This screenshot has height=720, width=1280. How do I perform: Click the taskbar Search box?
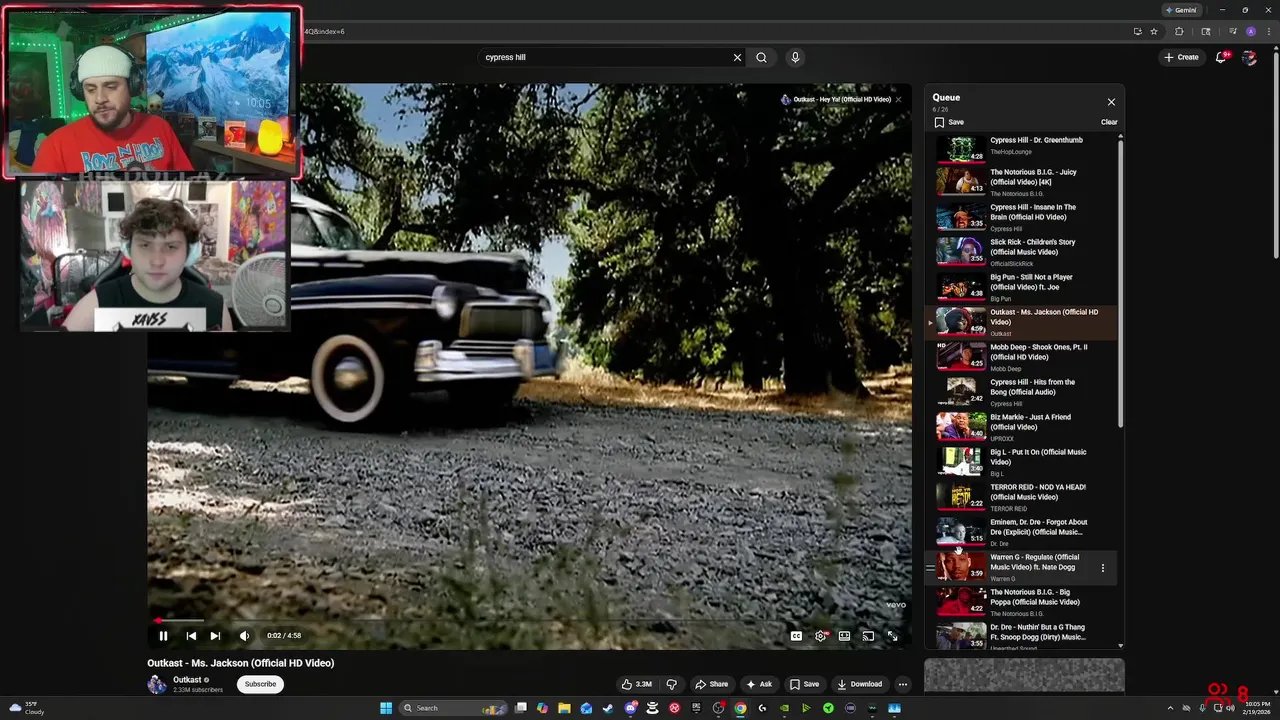pos(451,708)
